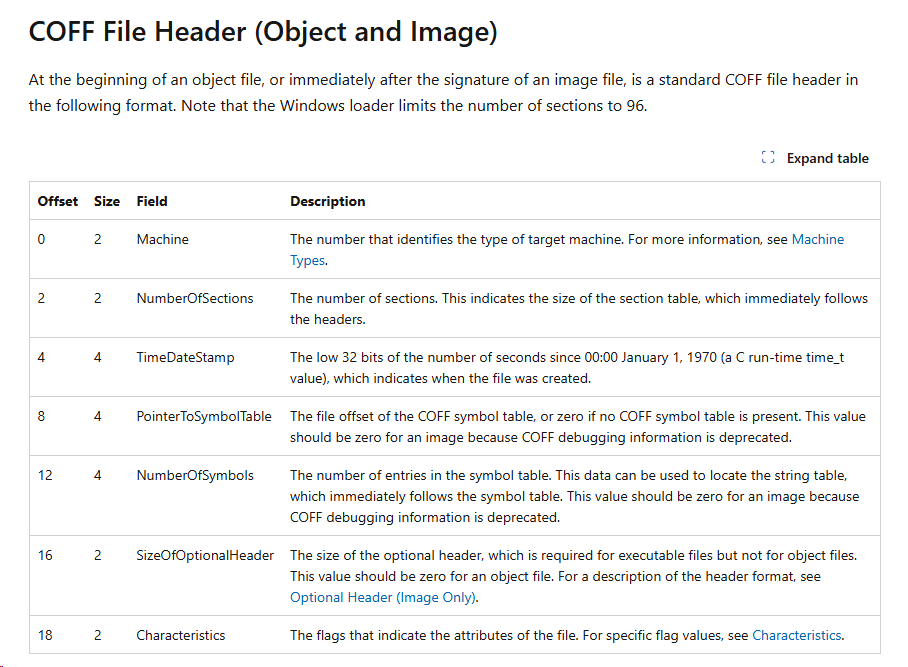
Task: Select the NumberOfSymbols field cell
Action: coord(195,475)
